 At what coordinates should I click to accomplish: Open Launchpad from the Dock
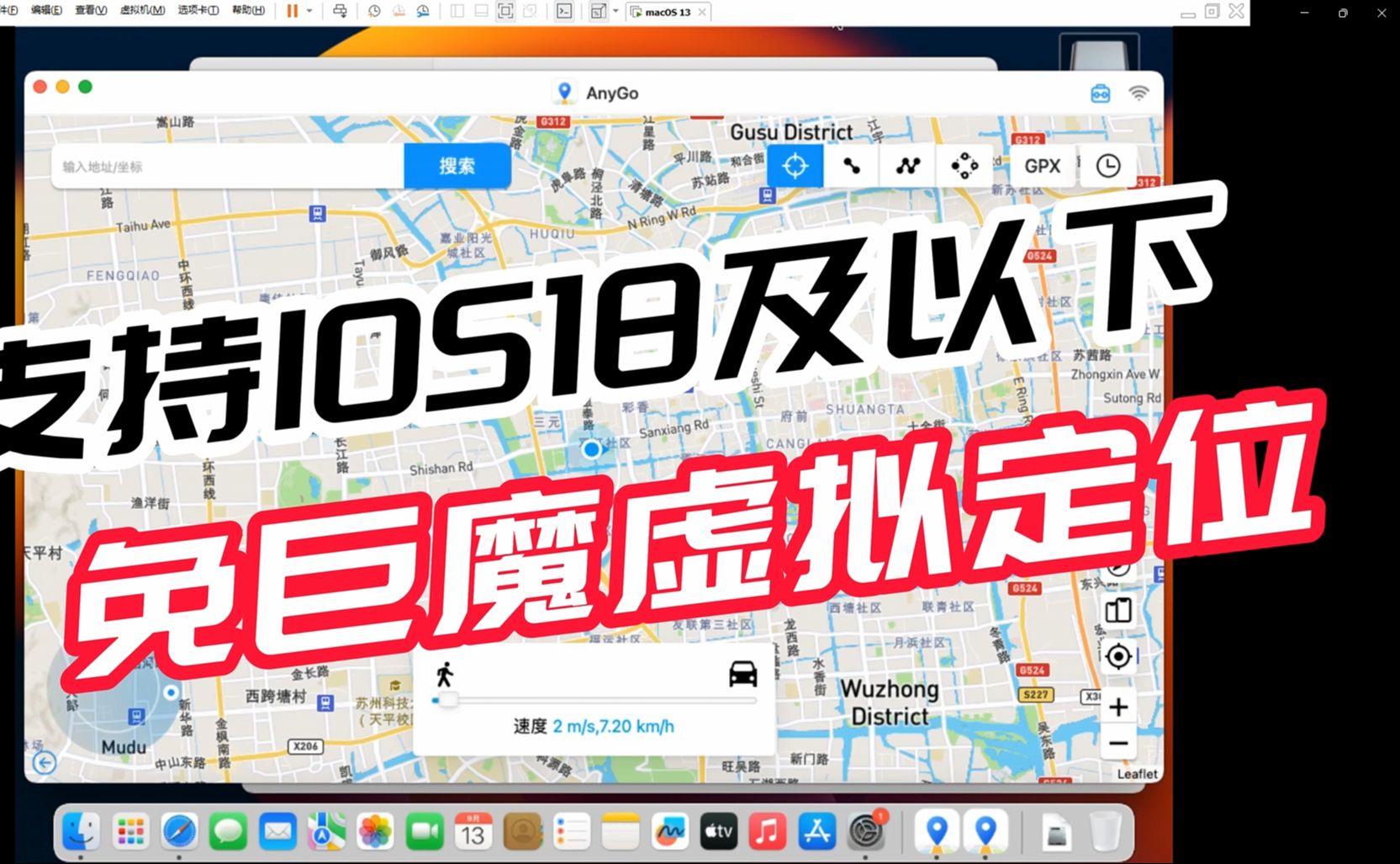click(x=130, y=832)
